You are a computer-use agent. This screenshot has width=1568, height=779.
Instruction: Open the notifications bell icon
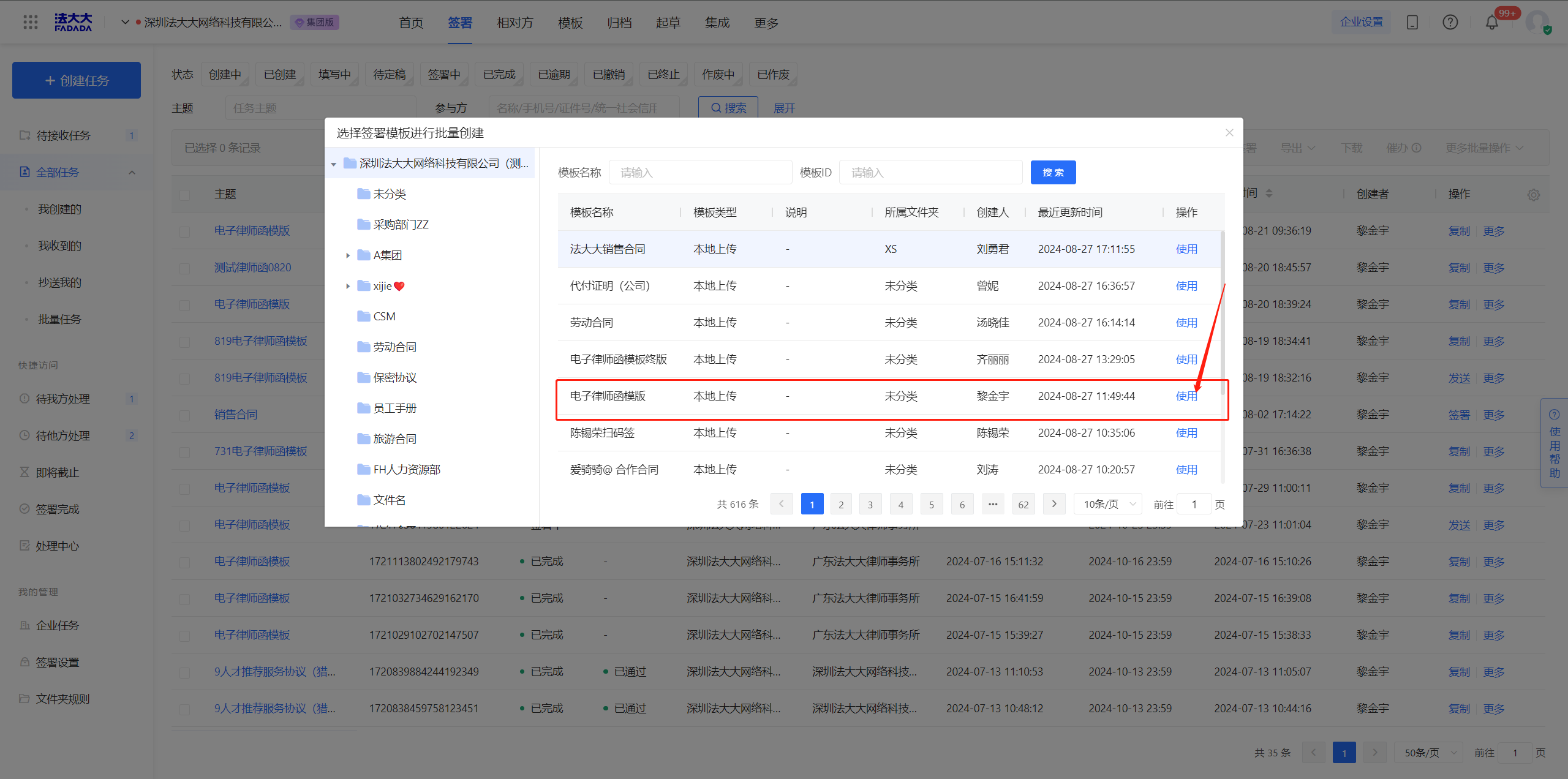[1492, 23]
